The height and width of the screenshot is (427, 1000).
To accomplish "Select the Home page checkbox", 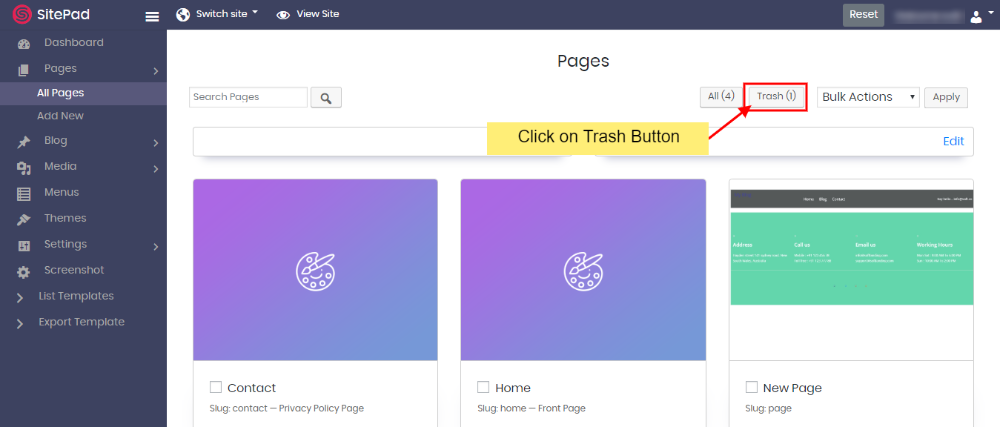I will (x=483, y=387).
